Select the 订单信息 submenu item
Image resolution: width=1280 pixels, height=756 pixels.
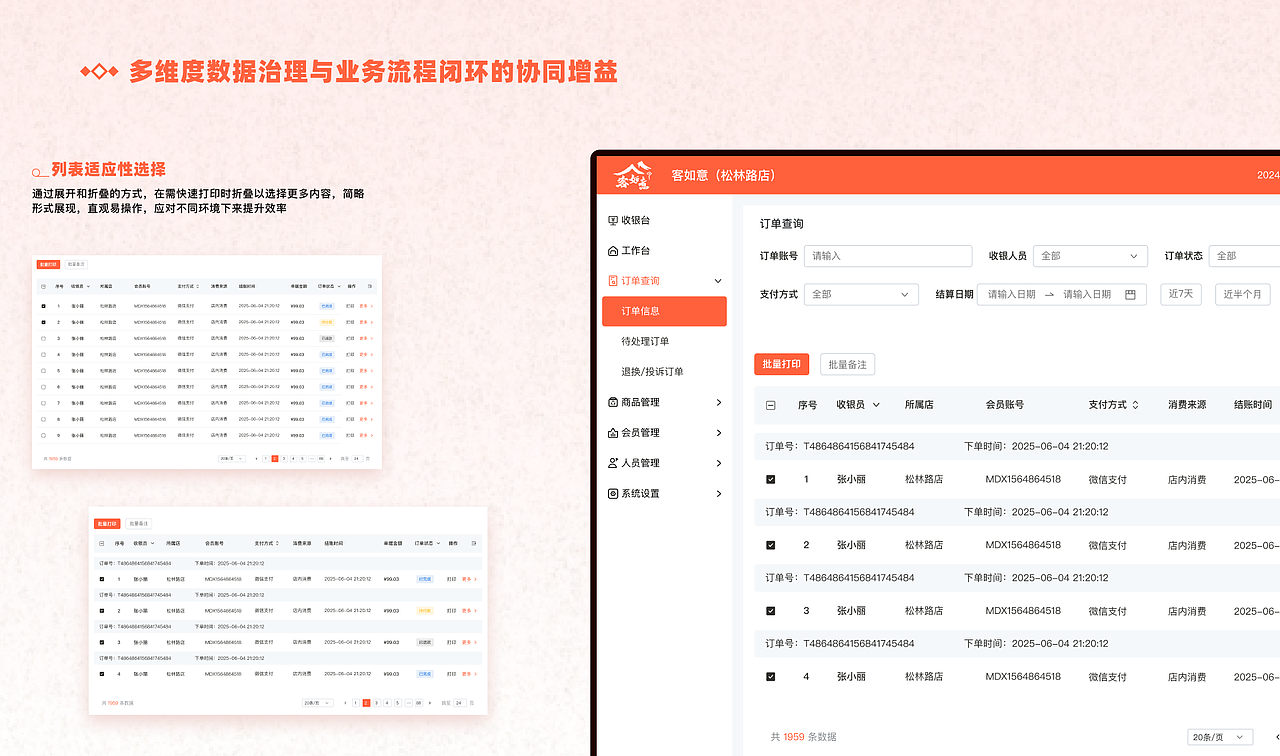pos(664,311)
